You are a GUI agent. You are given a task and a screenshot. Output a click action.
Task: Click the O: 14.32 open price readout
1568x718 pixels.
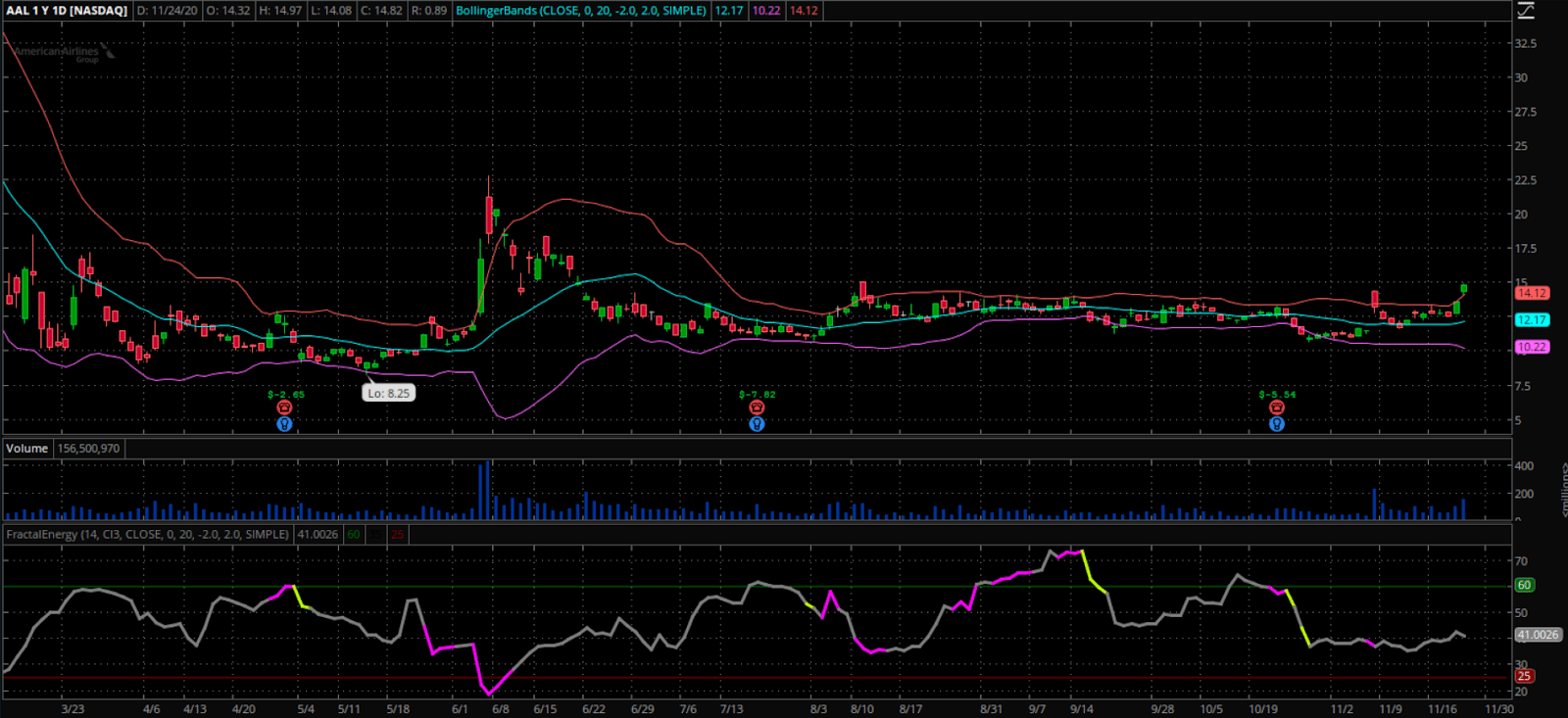(x=228, y=11)
